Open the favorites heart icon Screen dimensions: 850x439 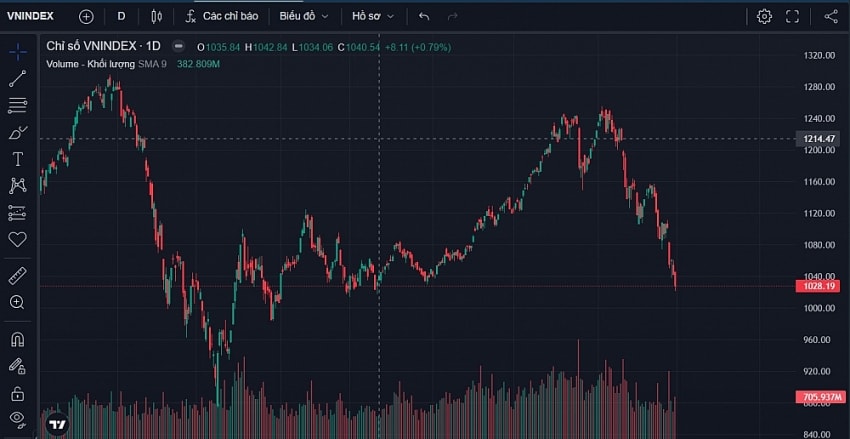click(17, 239)
